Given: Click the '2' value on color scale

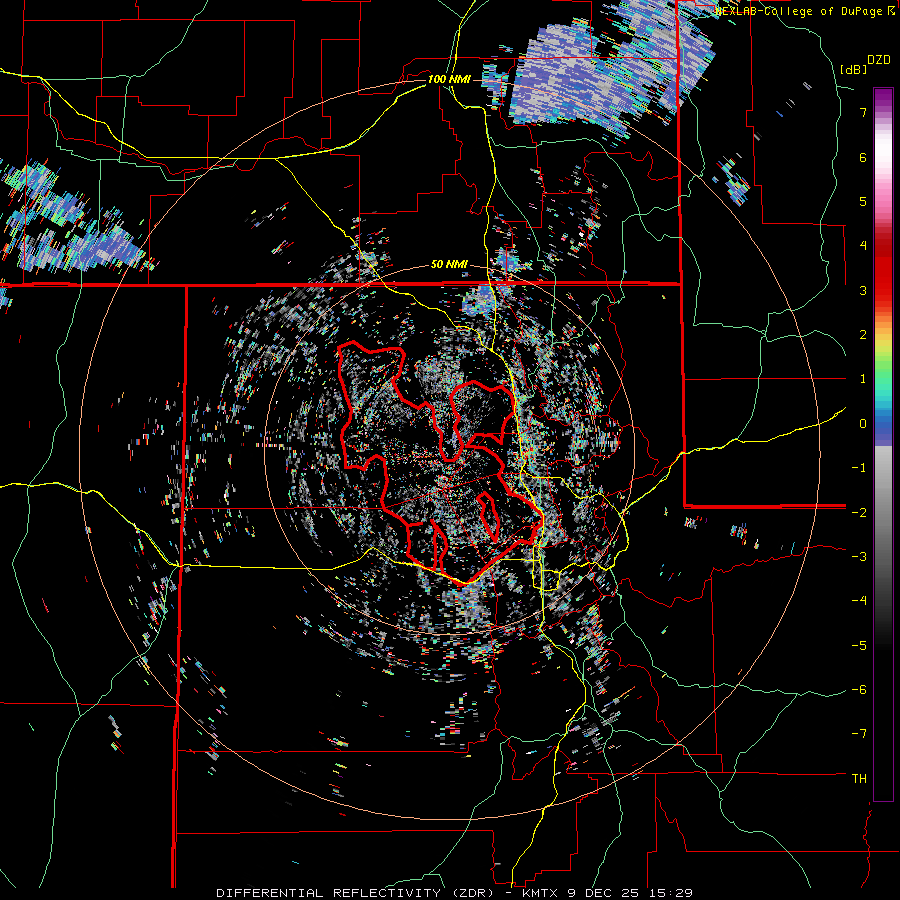Looking at the screenshot, I should (x=863, y=335).
